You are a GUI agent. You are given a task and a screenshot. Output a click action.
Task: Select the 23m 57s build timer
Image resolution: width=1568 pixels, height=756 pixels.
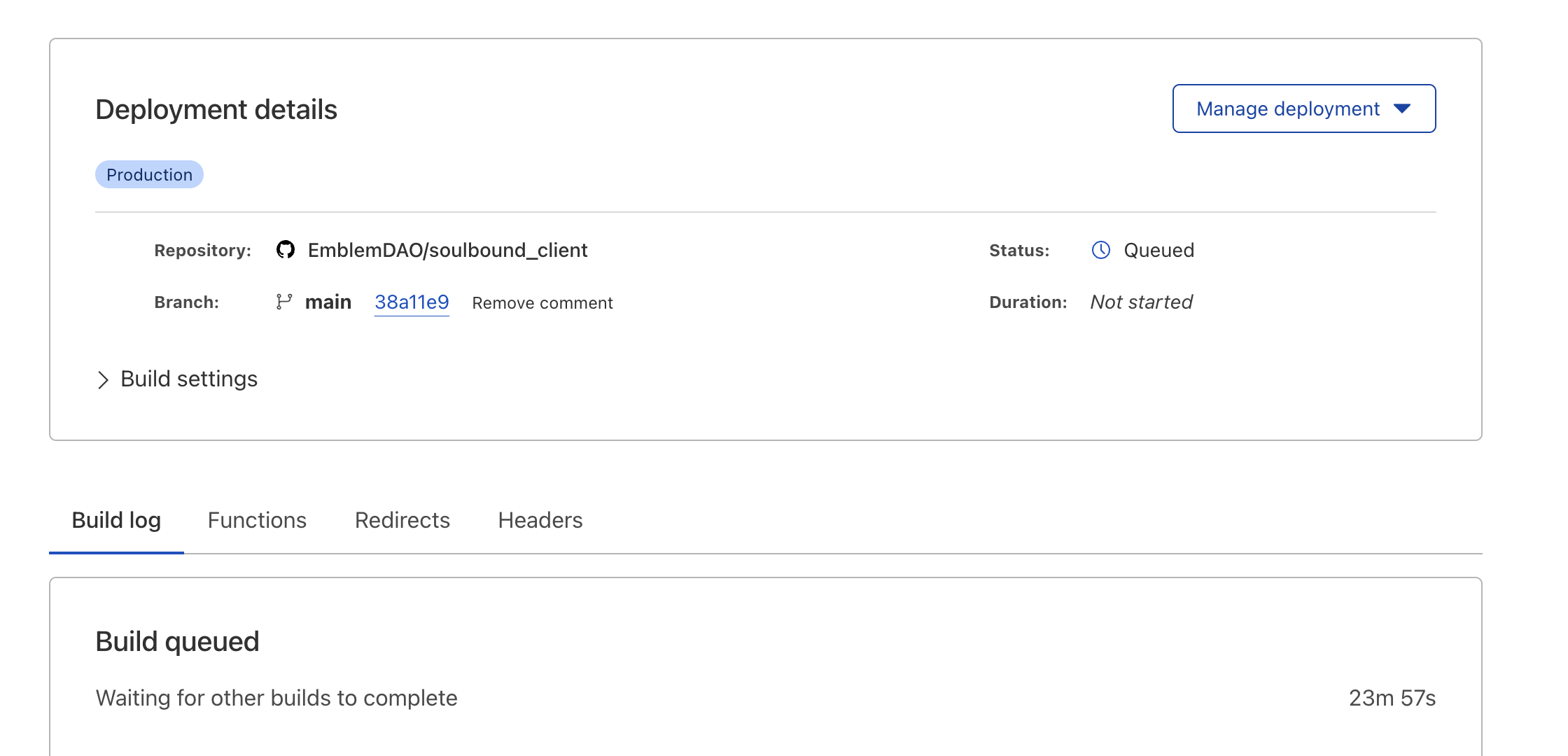click(x=1392, y=697)
